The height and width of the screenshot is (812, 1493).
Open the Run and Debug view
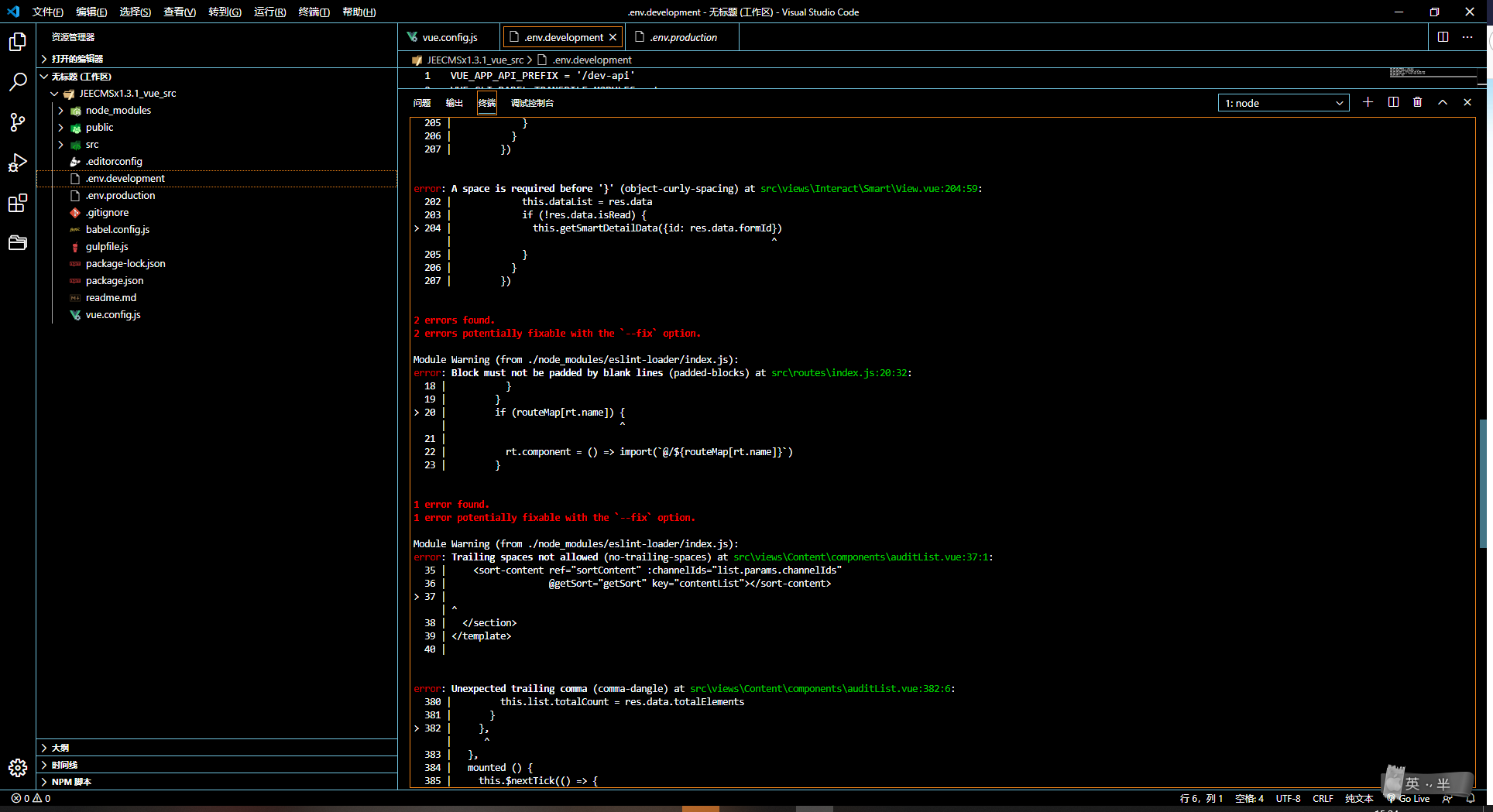point(18,163)
